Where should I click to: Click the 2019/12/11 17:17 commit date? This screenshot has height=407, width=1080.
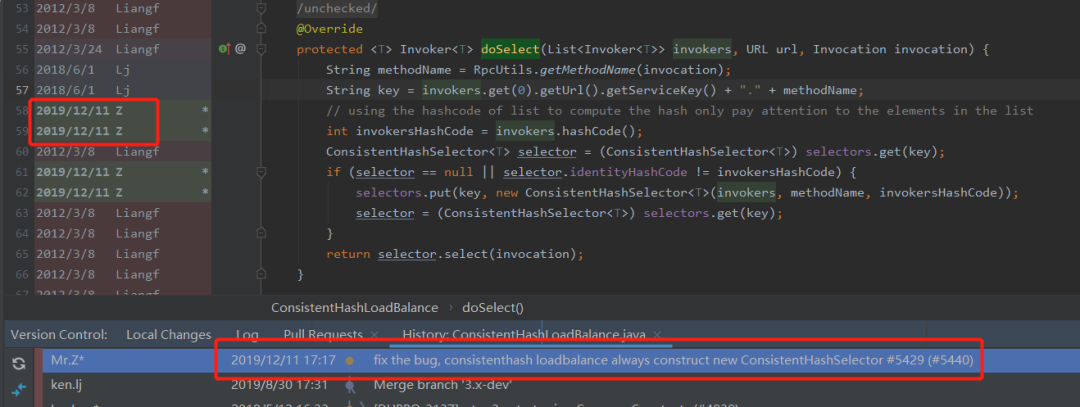pos(283,359)
